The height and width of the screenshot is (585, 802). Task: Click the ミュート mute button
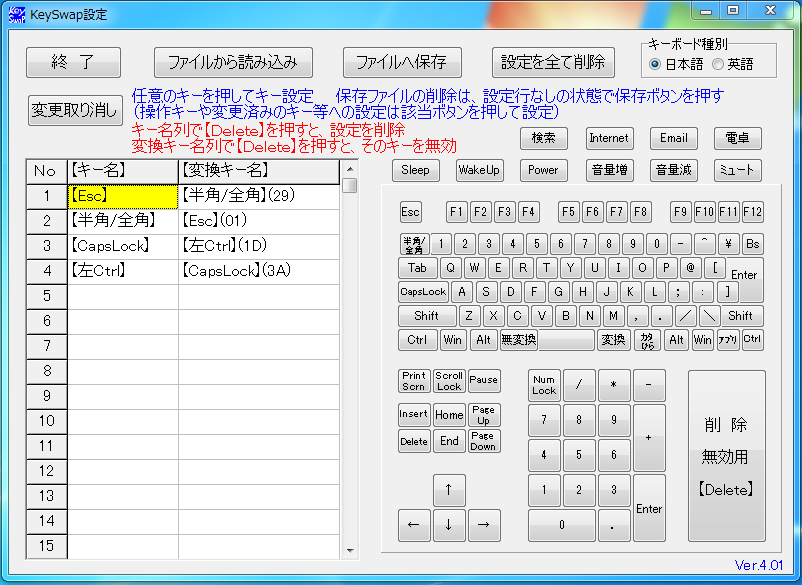point(738,170)
